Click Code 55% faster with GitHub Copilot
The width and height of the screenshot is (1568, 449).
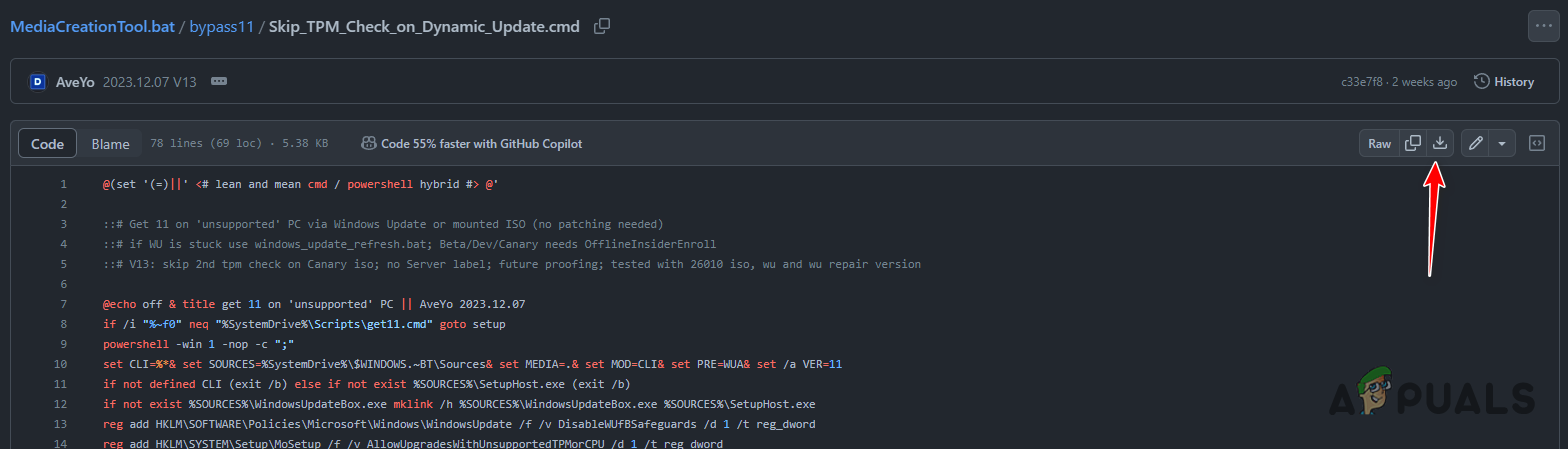[472, 144]
